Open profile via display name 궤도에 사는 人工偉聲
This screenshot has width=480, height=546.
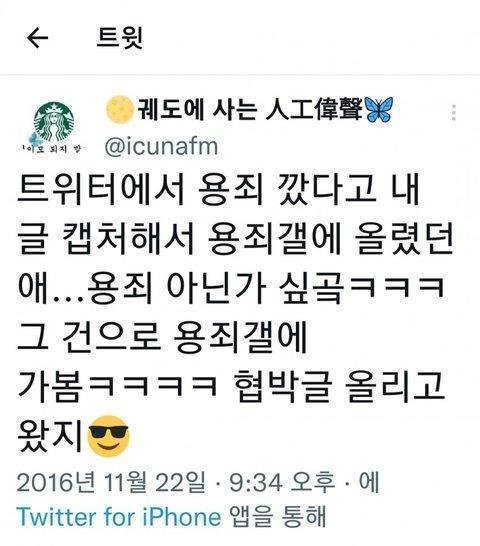pos(250,109)
